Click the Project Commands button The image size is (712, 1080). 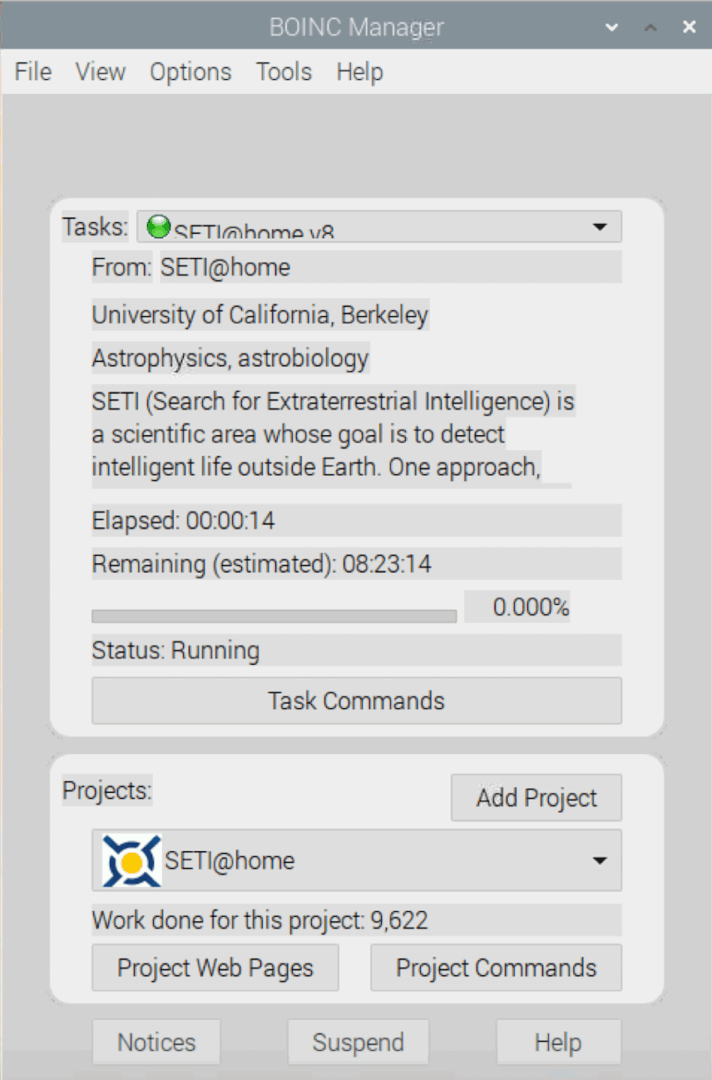tap(495, 967)
